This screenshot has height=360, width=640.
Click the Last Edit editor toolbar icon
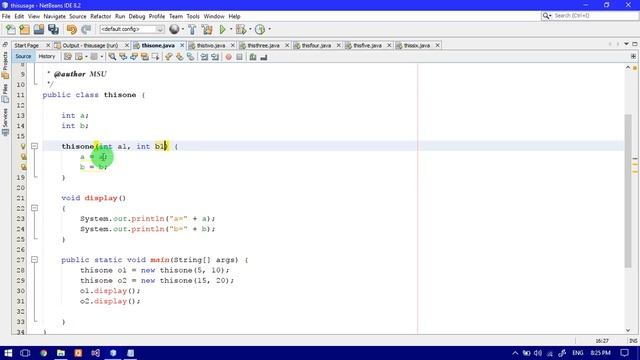tap(68, 57)
